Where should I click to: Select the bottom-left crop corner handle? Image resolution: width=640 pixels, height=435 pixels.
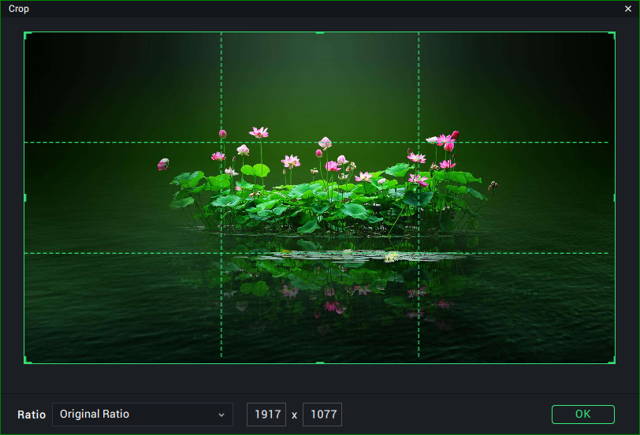27,360
